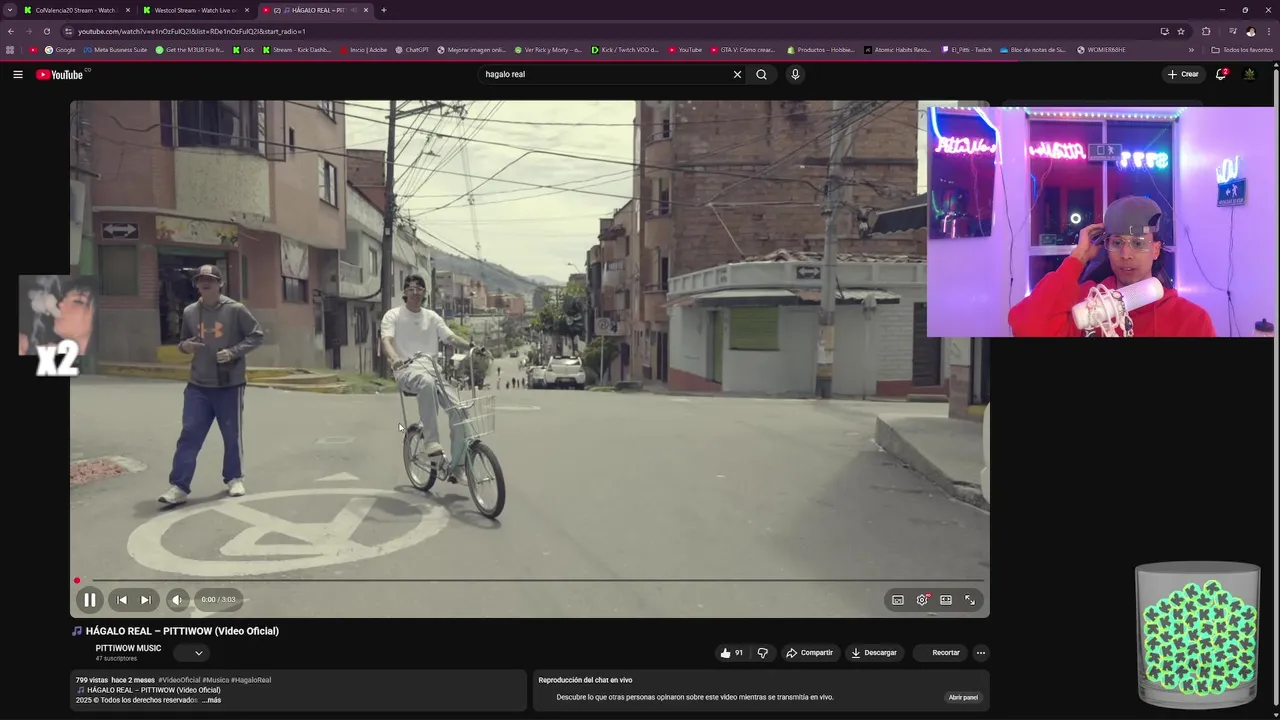Open the GTA V bookmark

(742, 49)
